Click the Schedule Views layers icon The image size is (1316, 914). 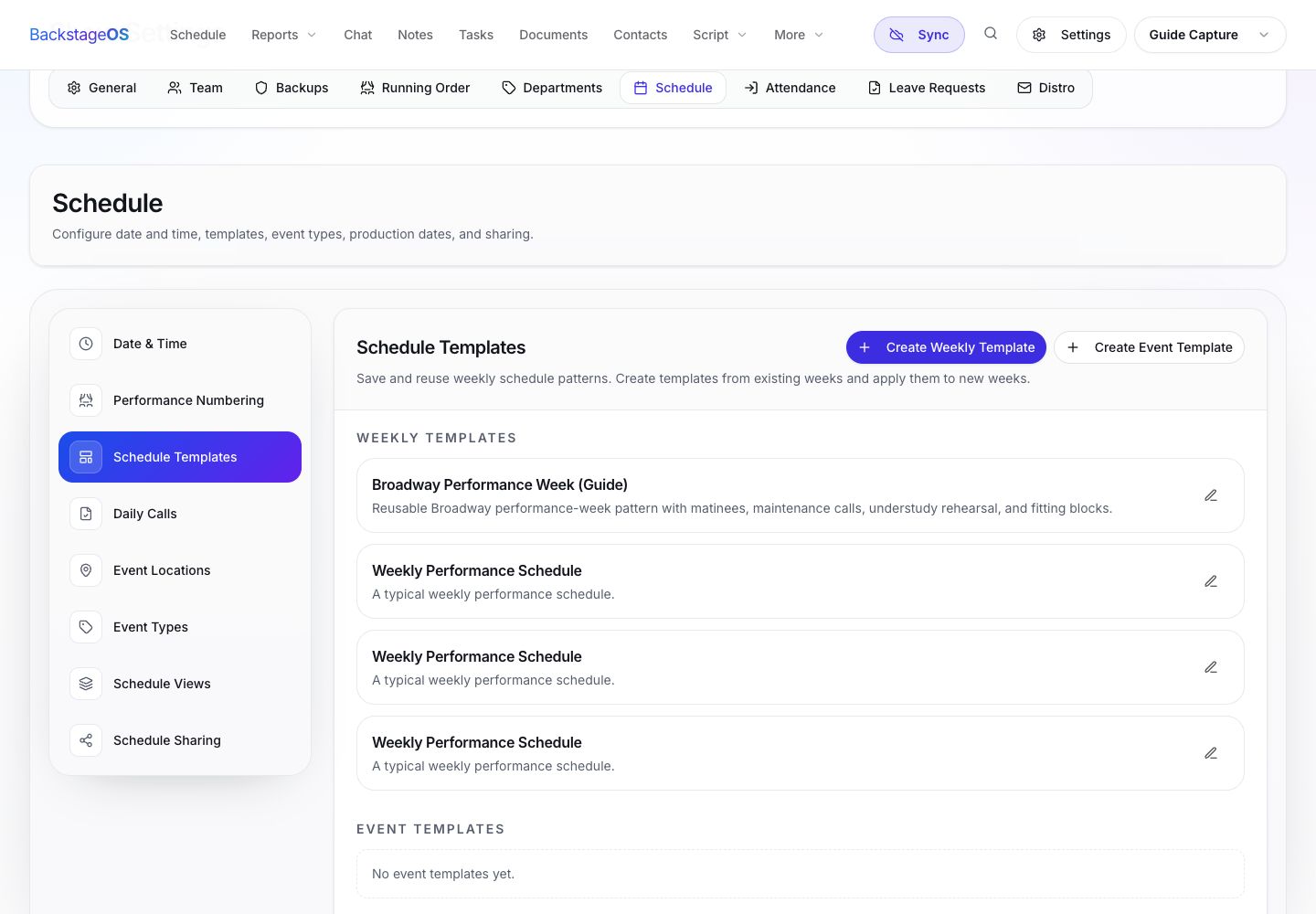(86, 684)
